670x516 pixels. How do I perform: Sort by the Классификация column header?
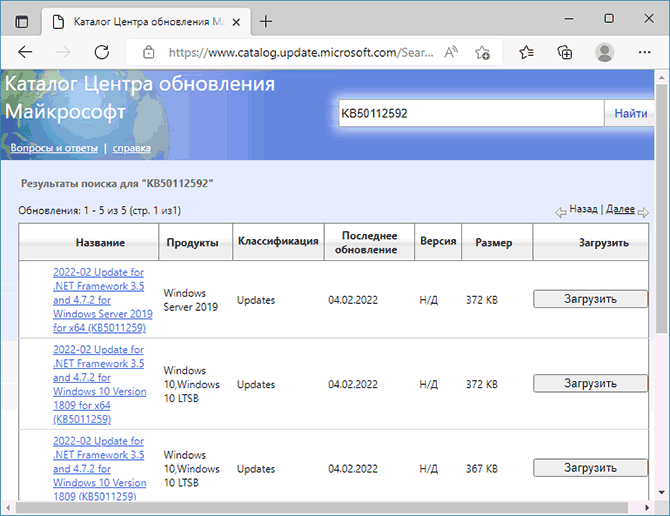click(x=278, y=241)
